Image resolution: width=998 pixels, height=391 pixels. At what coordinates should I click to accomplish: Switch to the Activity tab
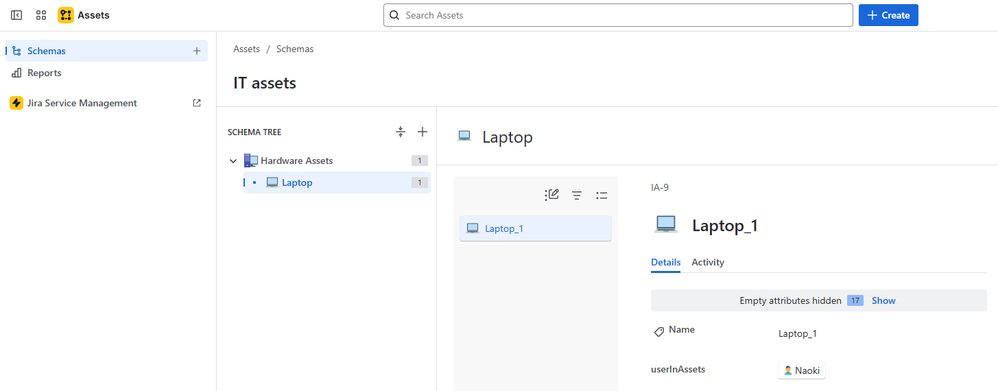point(708,262)
